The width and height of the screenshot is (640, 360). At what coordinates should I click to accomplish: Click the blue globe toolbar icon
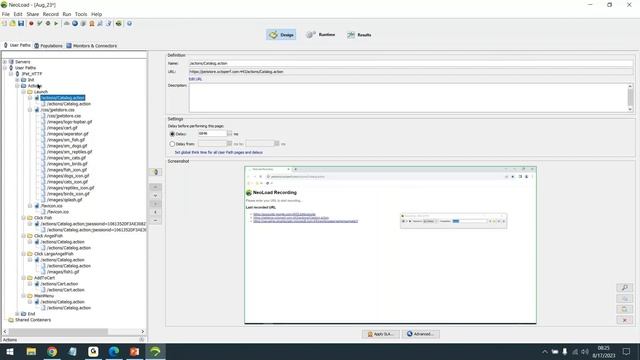(x=75, y=24)
